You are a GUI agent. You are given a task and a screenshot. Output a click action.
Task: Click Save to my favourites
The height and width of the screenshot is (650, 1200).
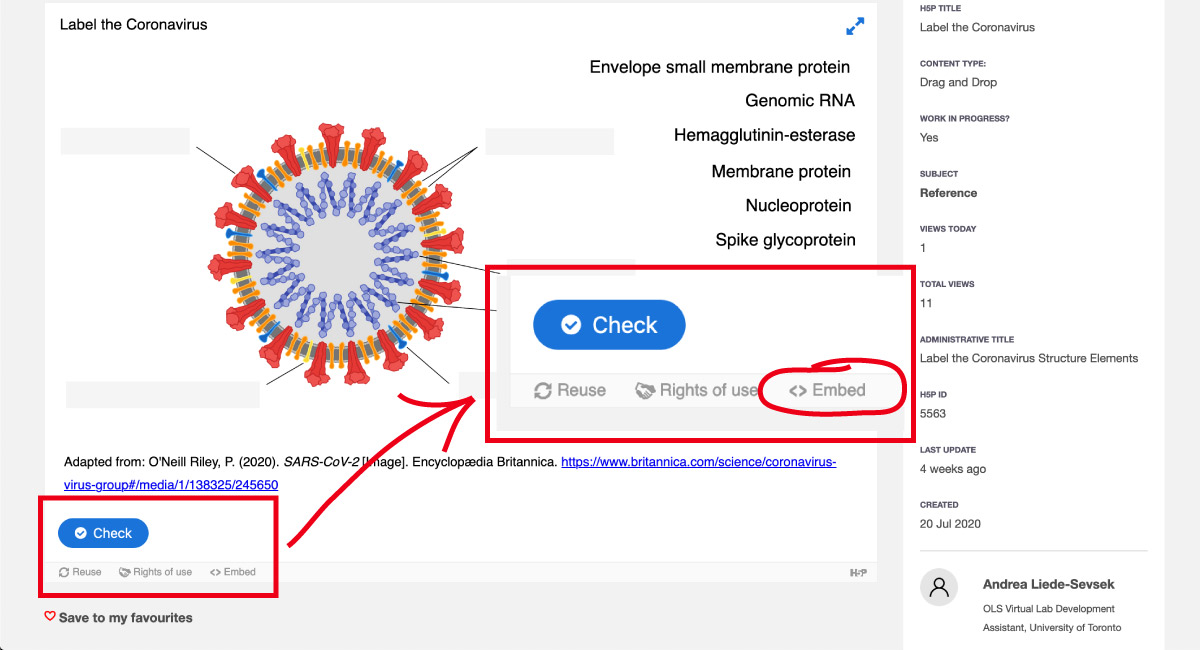click(125, 618)
